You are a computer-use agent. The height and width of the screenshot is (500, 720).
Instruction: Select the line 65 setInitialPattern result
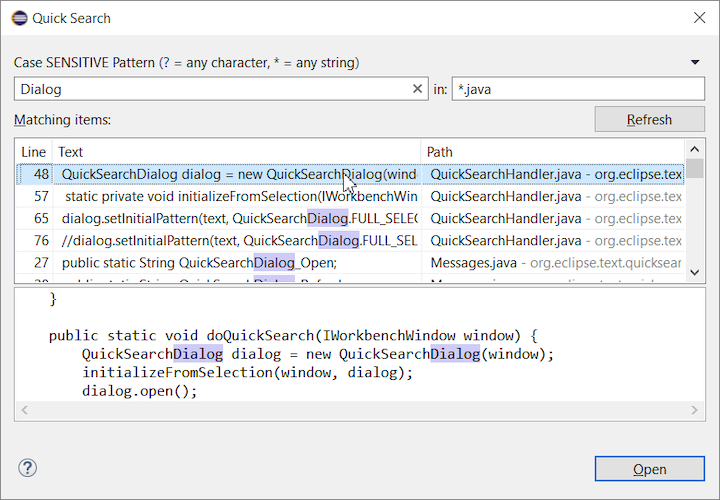tap(238, 218)
